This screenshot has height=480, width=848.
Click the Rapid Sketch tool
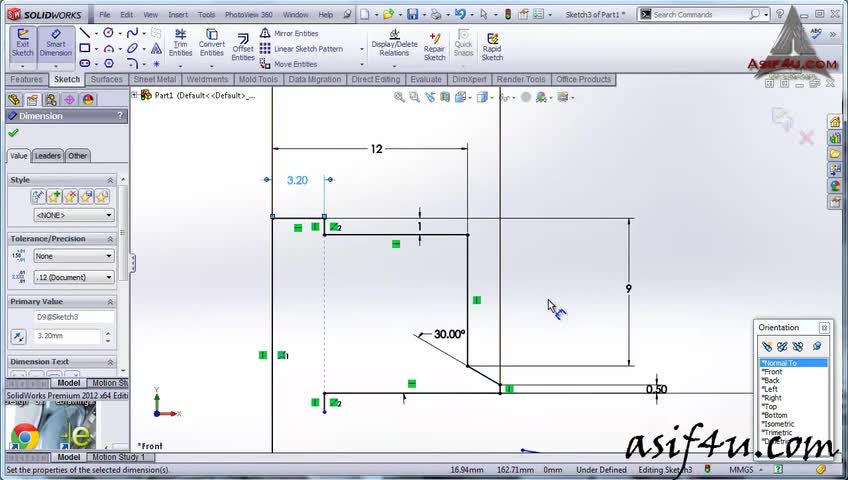[492, 46]
